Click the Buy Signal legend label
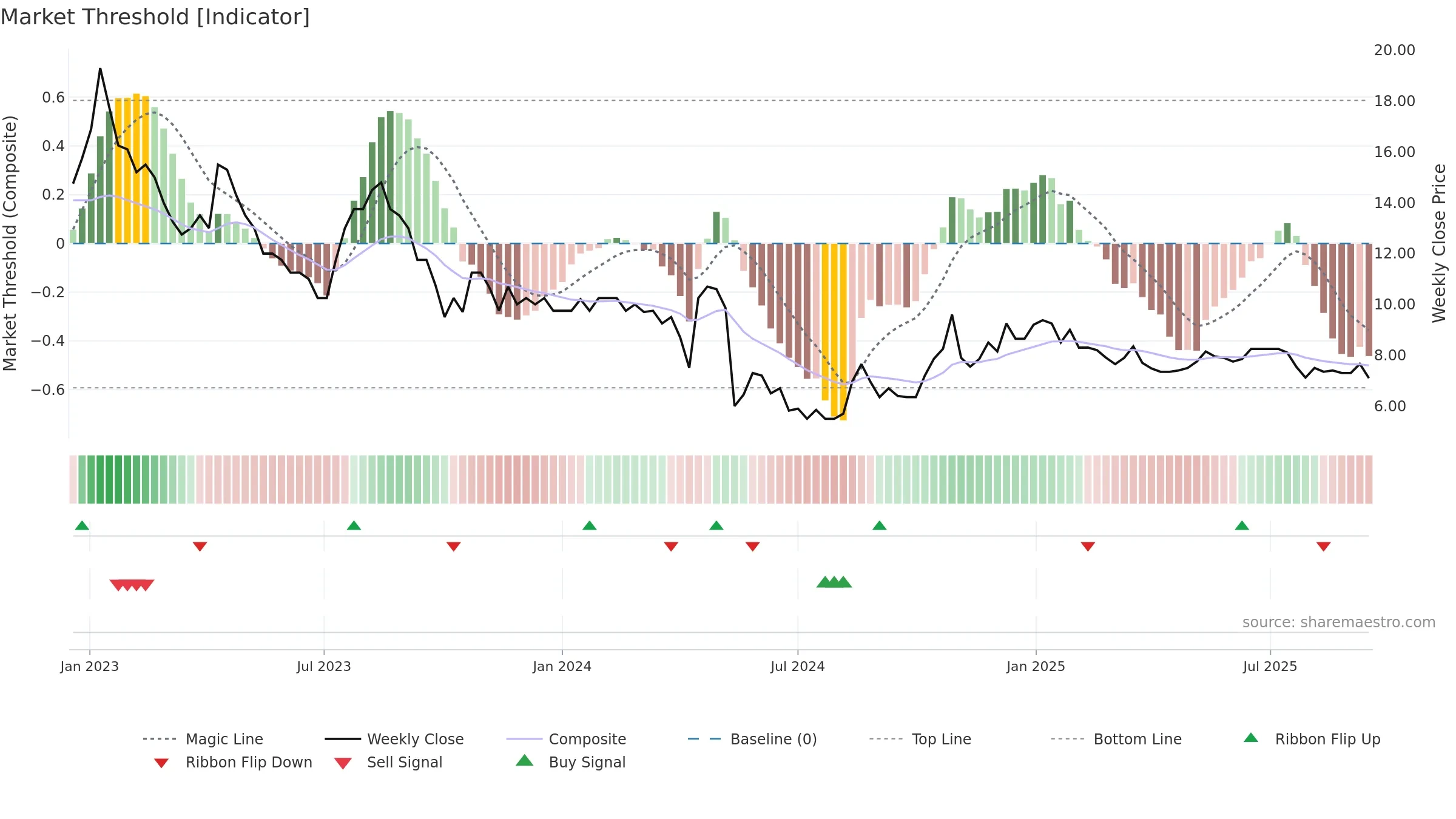1456x819 pixels. point(587,762)
